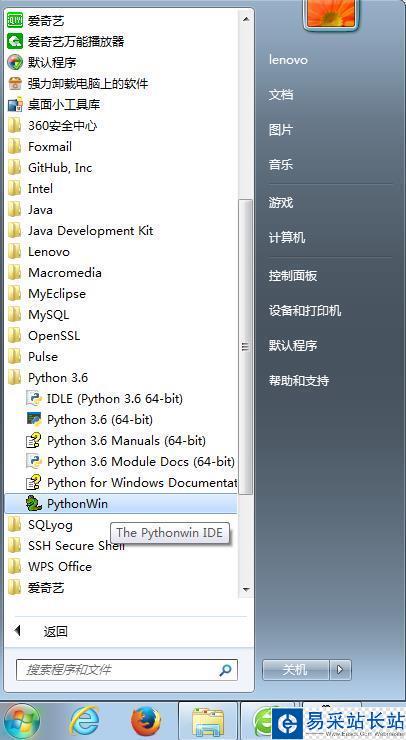Open the MySQL folder
The image size is (406, 740).
pos(39,315)
